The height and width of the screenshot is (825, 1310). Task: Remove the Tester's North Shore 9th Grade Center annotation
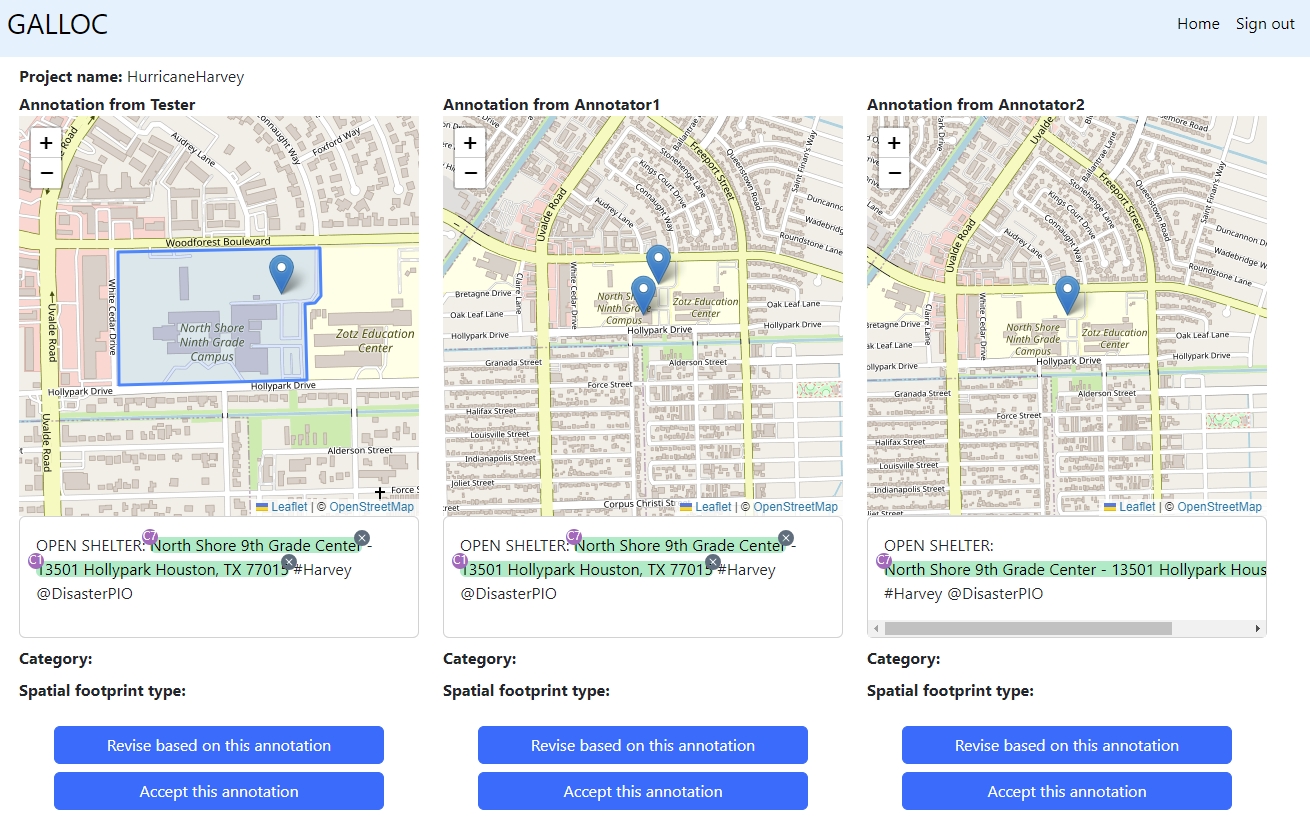pyautogui.click(x=362, y=538)
